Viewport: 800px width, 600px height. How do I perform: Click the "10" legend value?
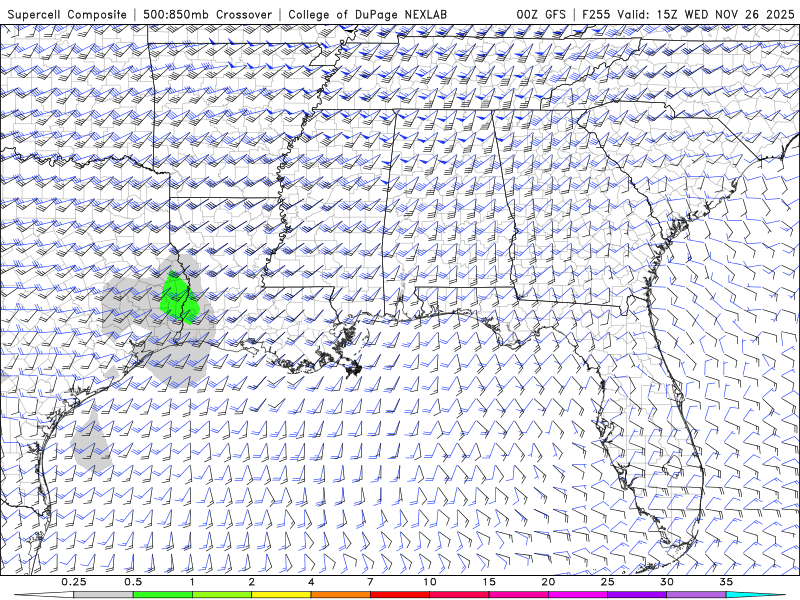tap(430, 582)
